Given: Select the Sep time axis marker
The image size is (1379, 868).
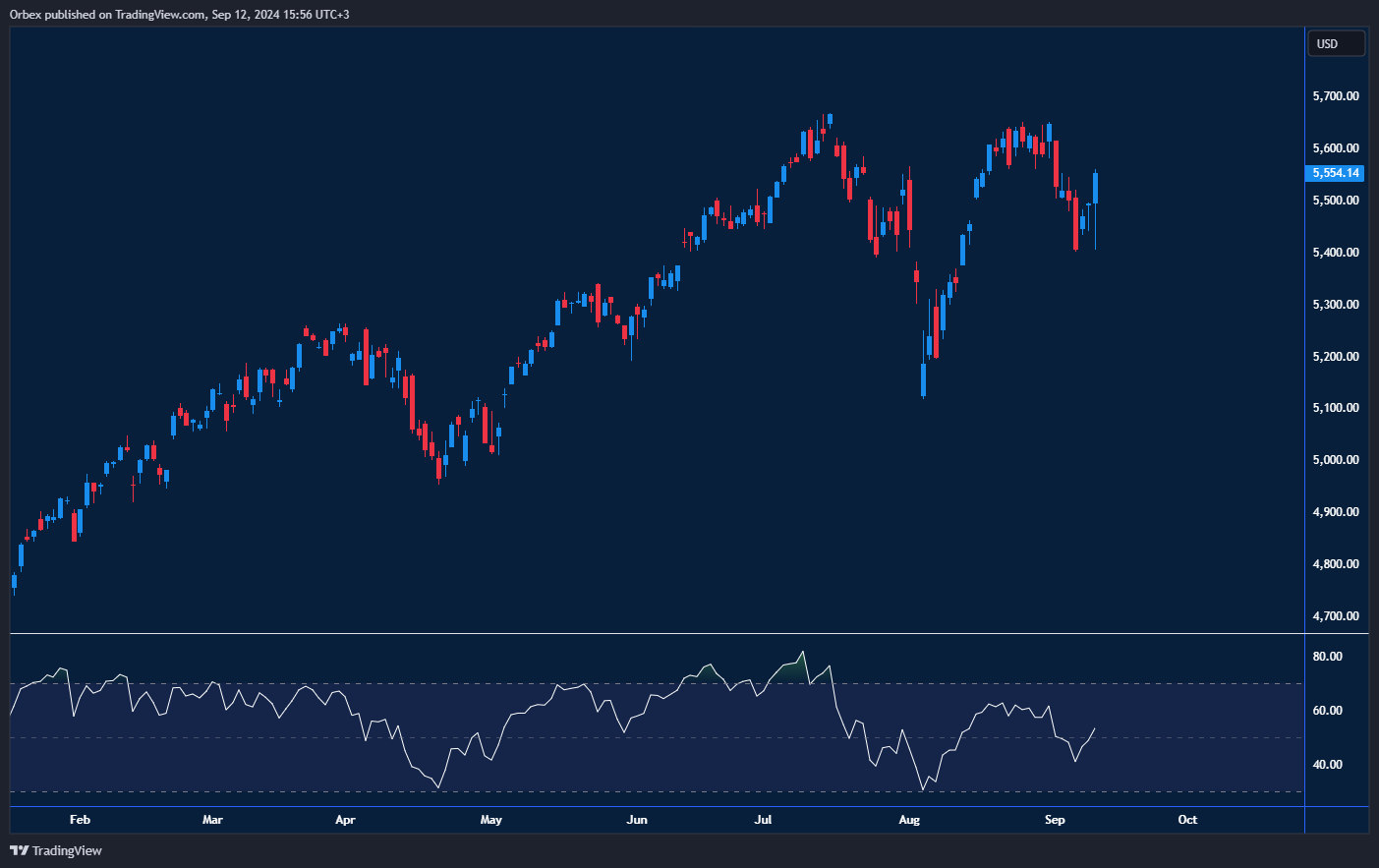Looking at the screenshot, I should click(x=1055, y=820).
